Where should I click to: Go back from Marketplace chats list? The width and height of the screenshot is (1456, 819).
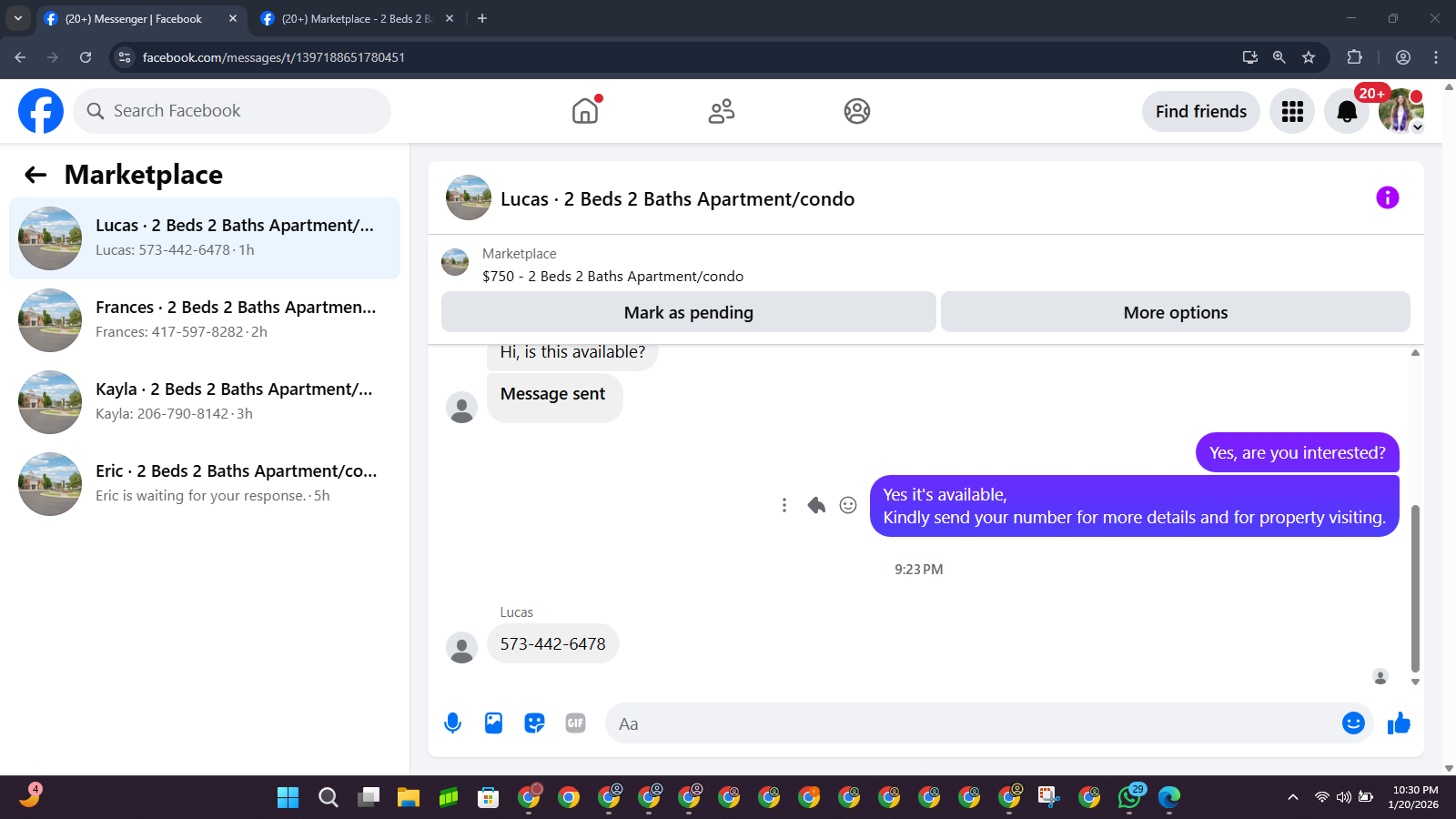[35, 175]
